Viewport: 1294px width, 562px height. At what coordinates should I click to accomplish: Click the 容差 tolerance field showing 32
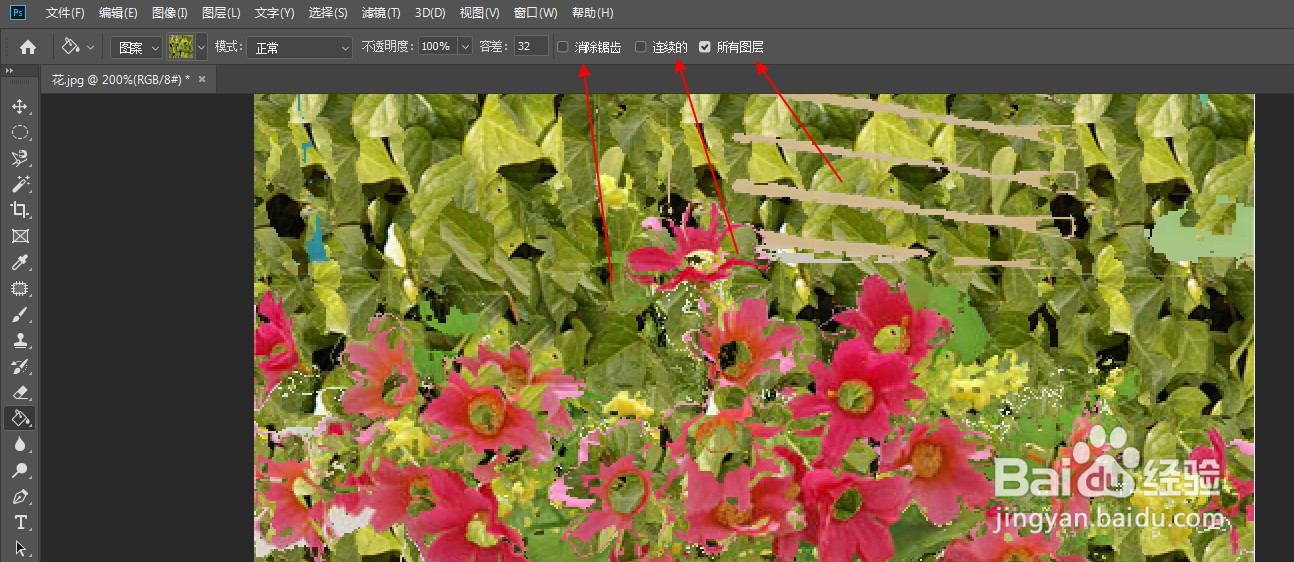tap(531, 46)
